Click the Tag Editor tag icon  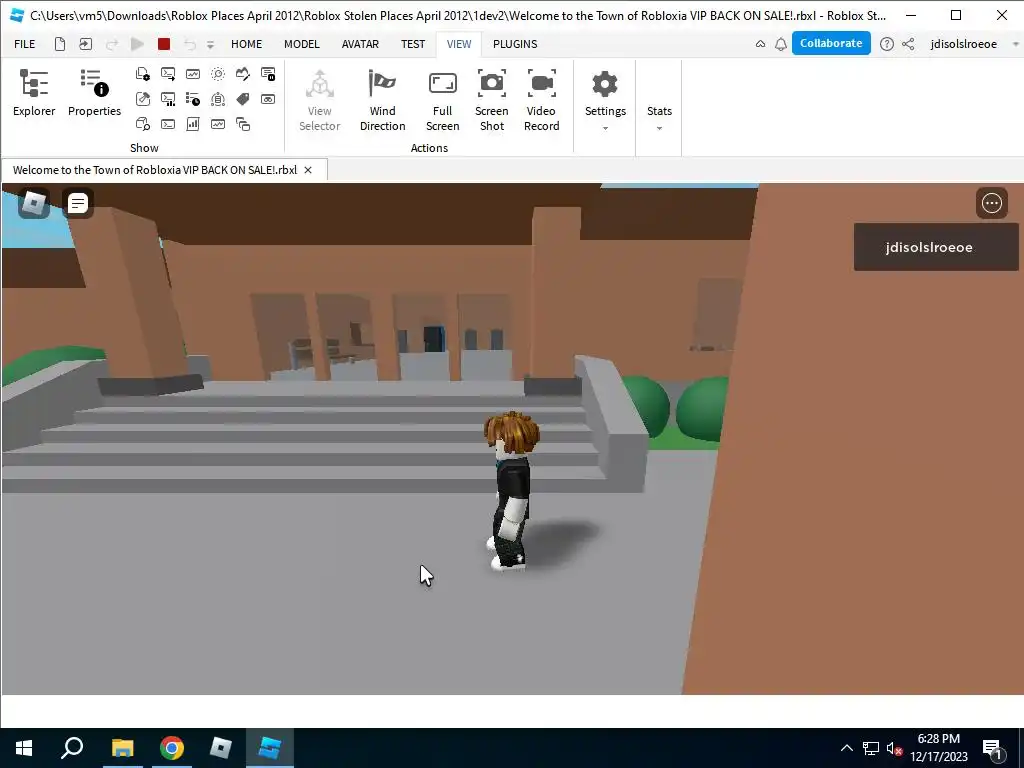click(x=243, y=99)
